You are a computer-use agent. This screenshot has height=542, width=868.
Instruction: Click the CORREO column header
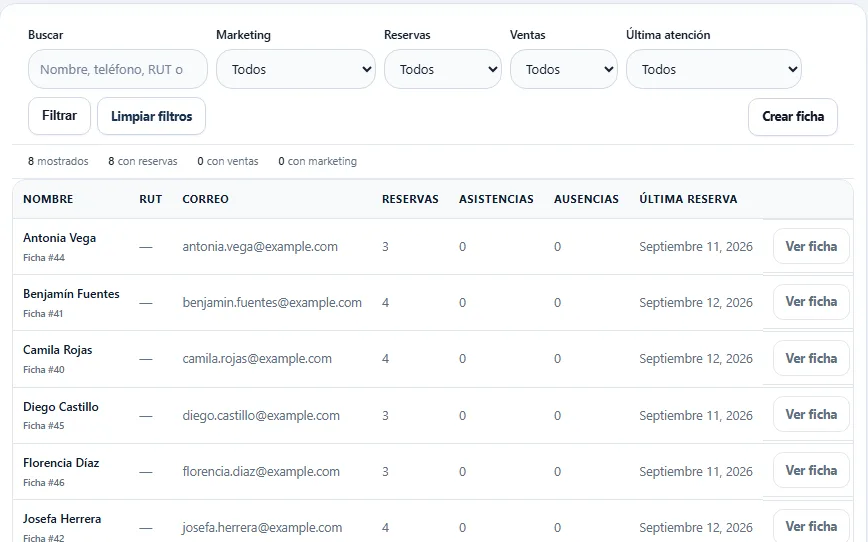205,199
